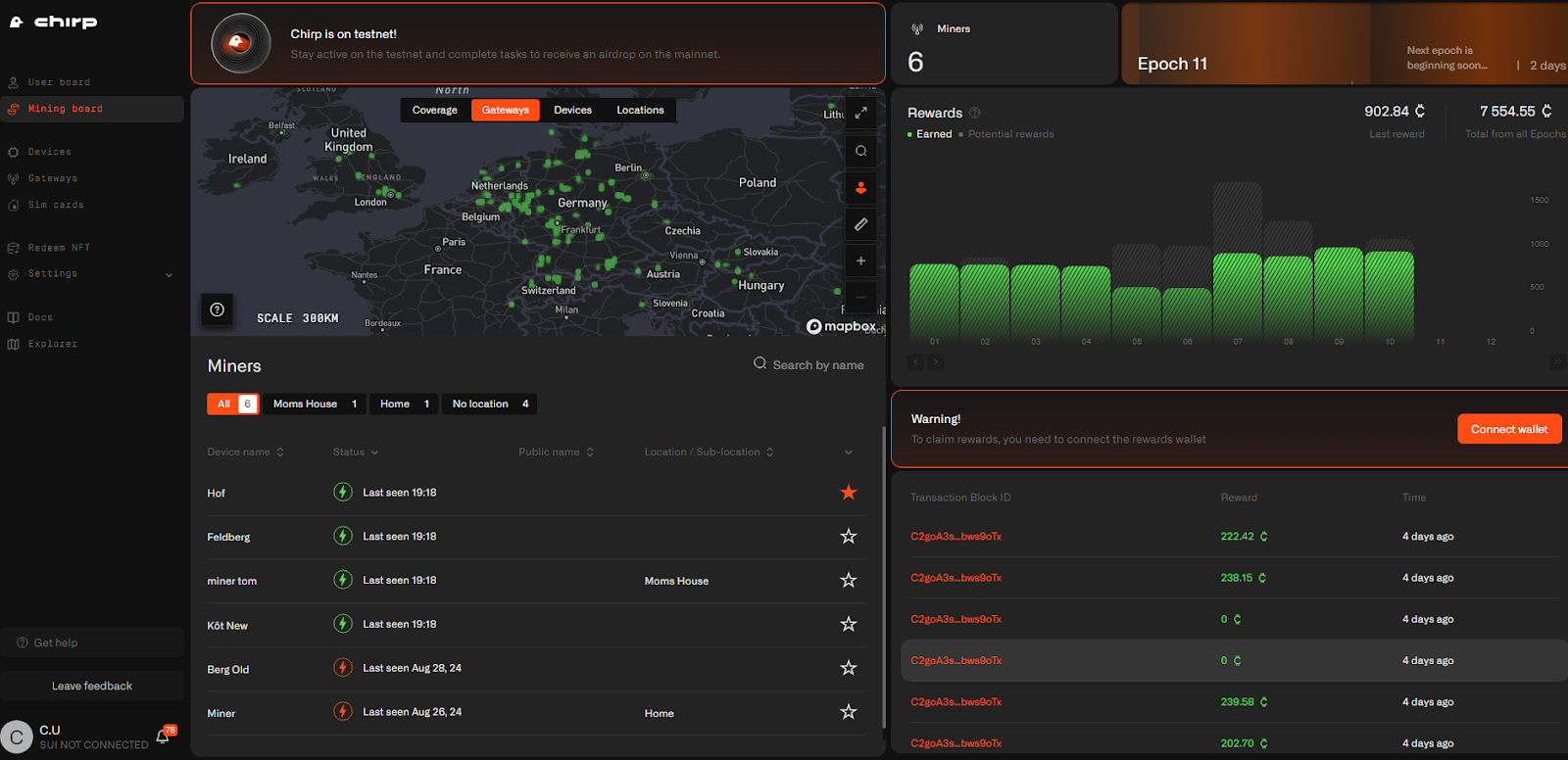Filter miners by Moms House
The width and height of the screenshot is (1568, 760).
point(315,404)
